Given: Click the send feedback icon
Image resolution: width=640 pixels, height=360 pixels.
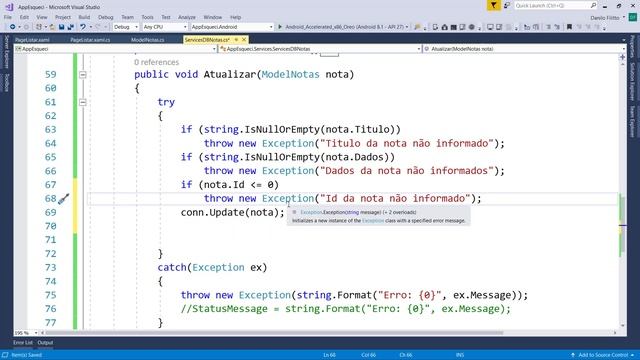Looking at the screenshot, I should (x=507, y=5).
